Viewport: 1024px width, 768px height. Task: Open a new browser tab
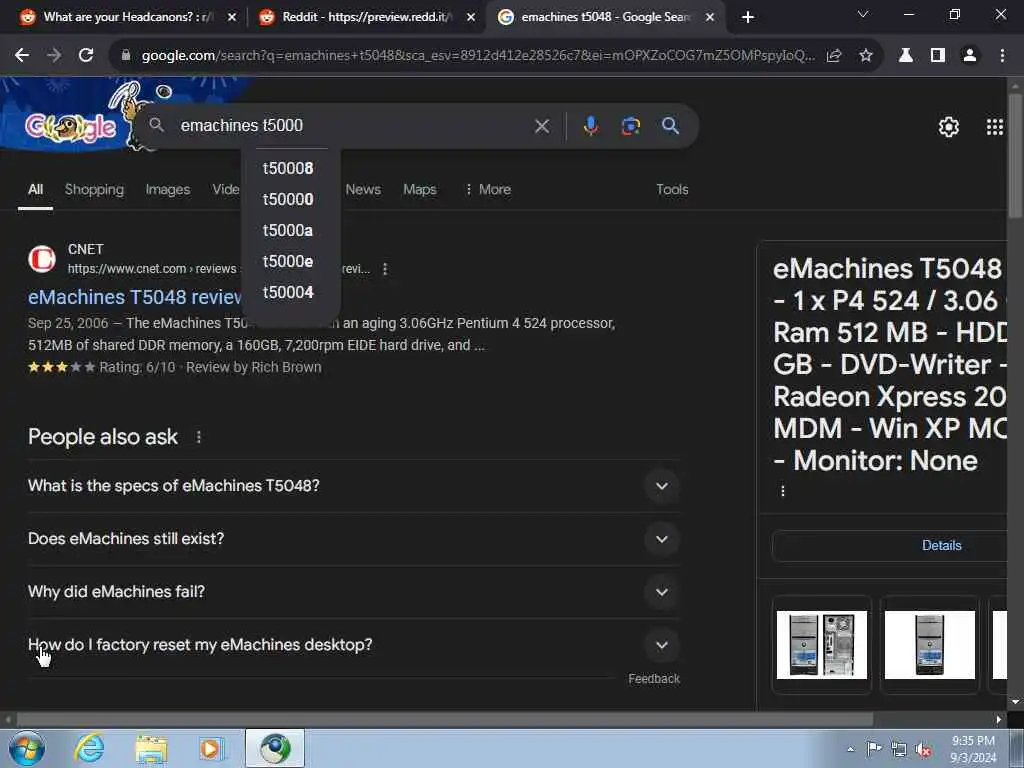tap(748, 17)
